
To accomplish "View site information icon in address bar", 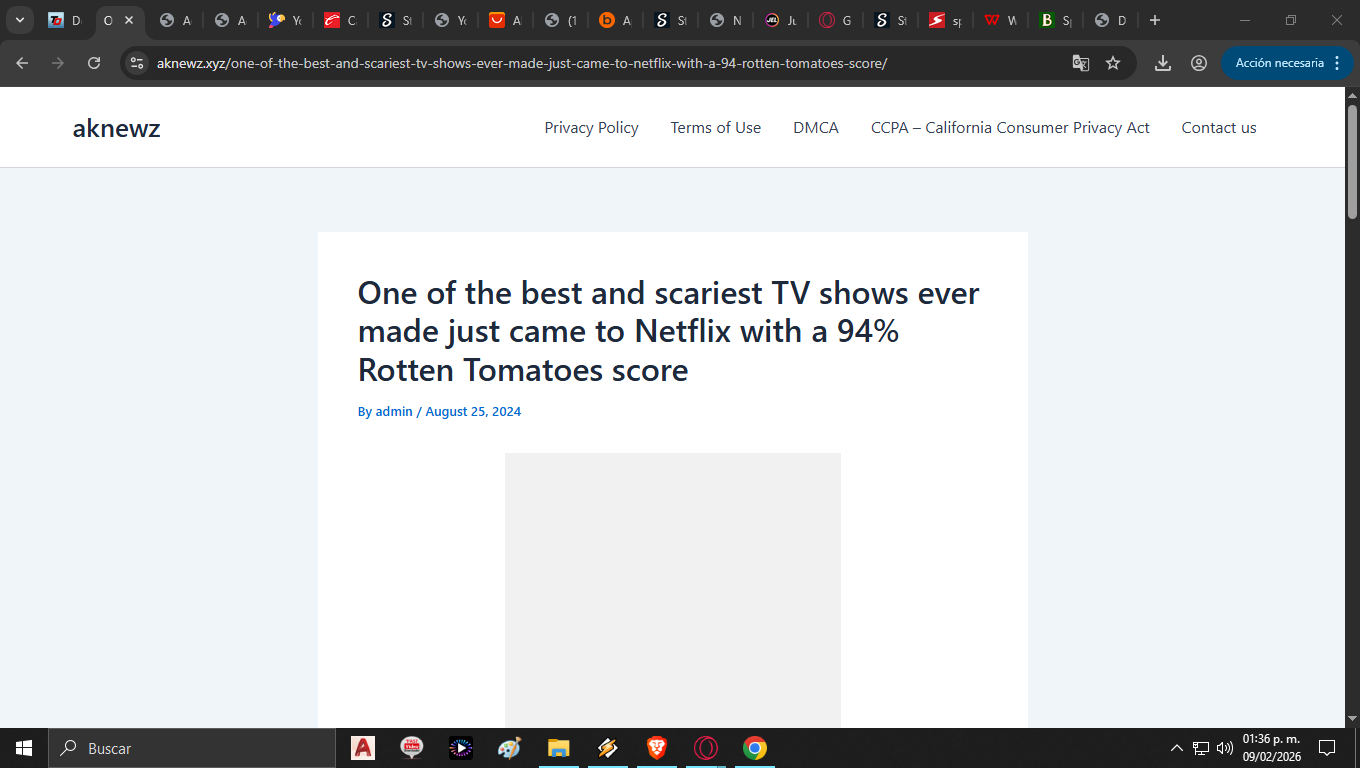I will [138, 63].
